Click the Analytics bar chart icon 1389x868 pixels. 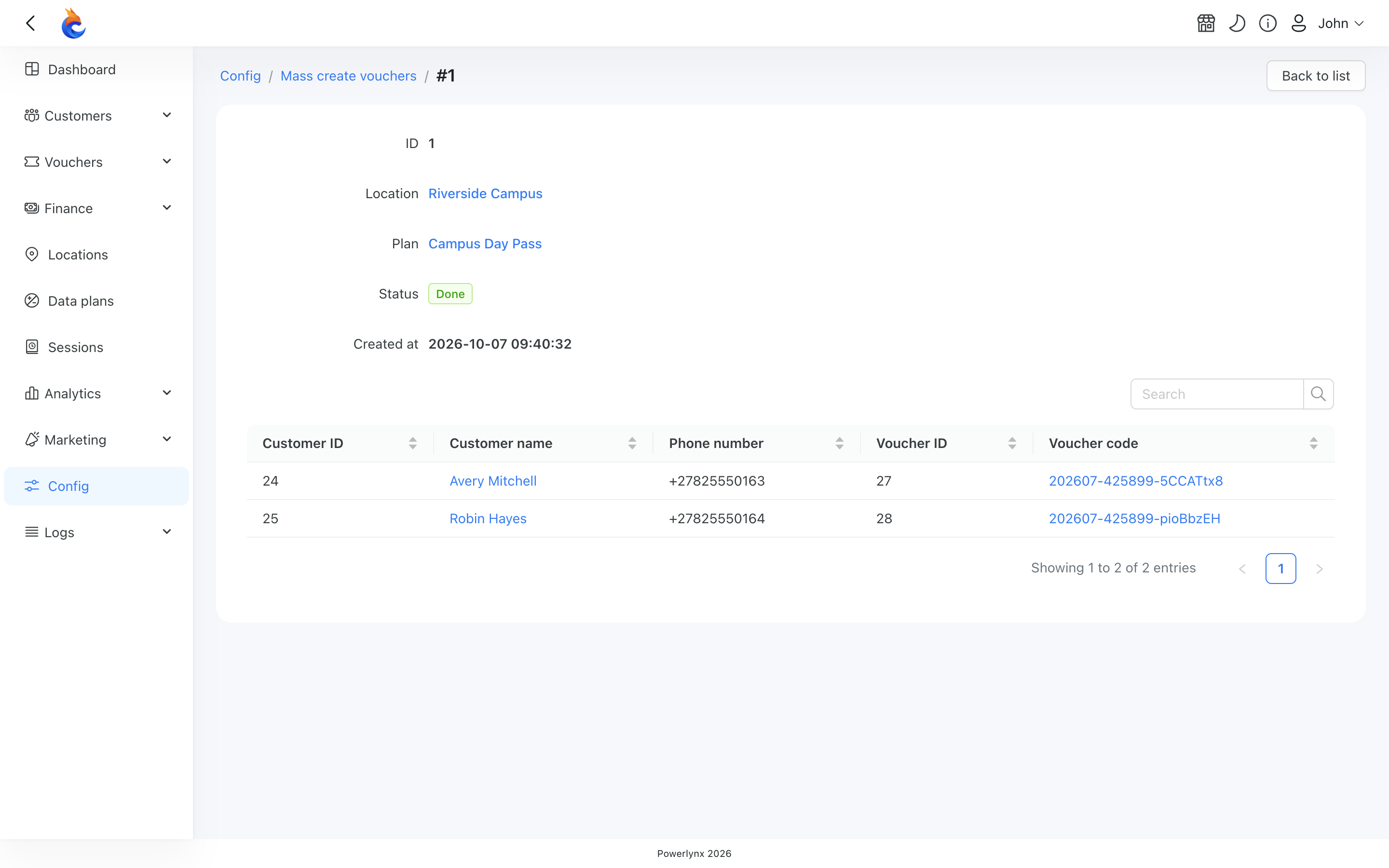click(x=31, y=393)
